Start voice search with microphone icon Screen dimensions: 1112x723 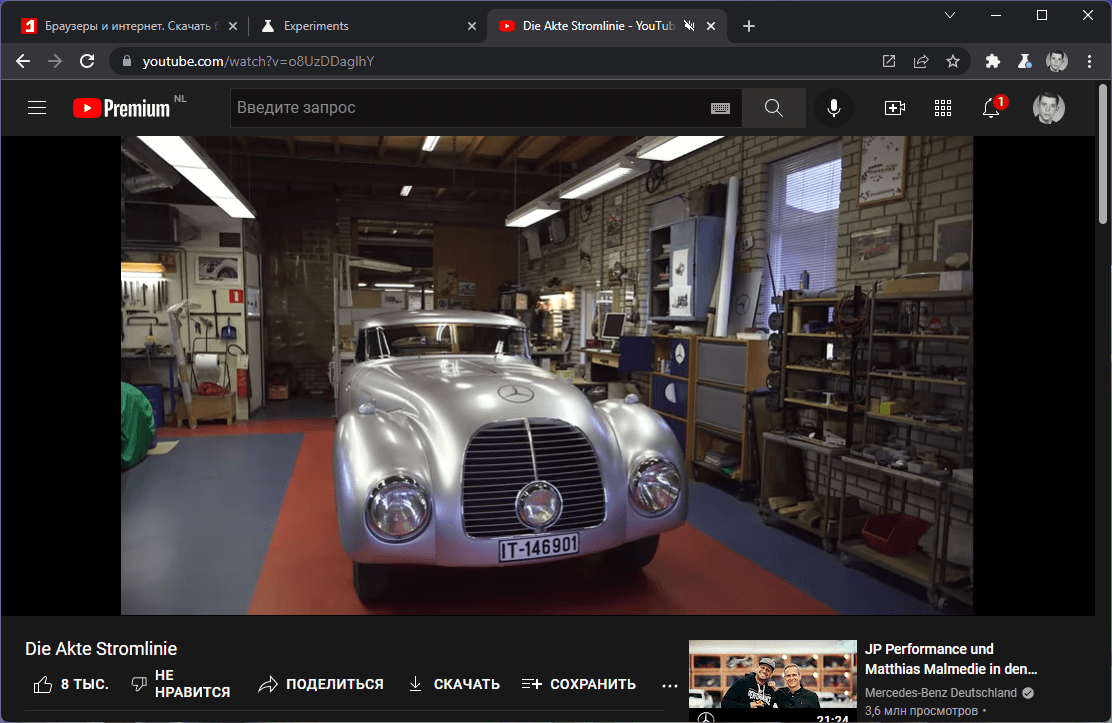coord(834,108)
